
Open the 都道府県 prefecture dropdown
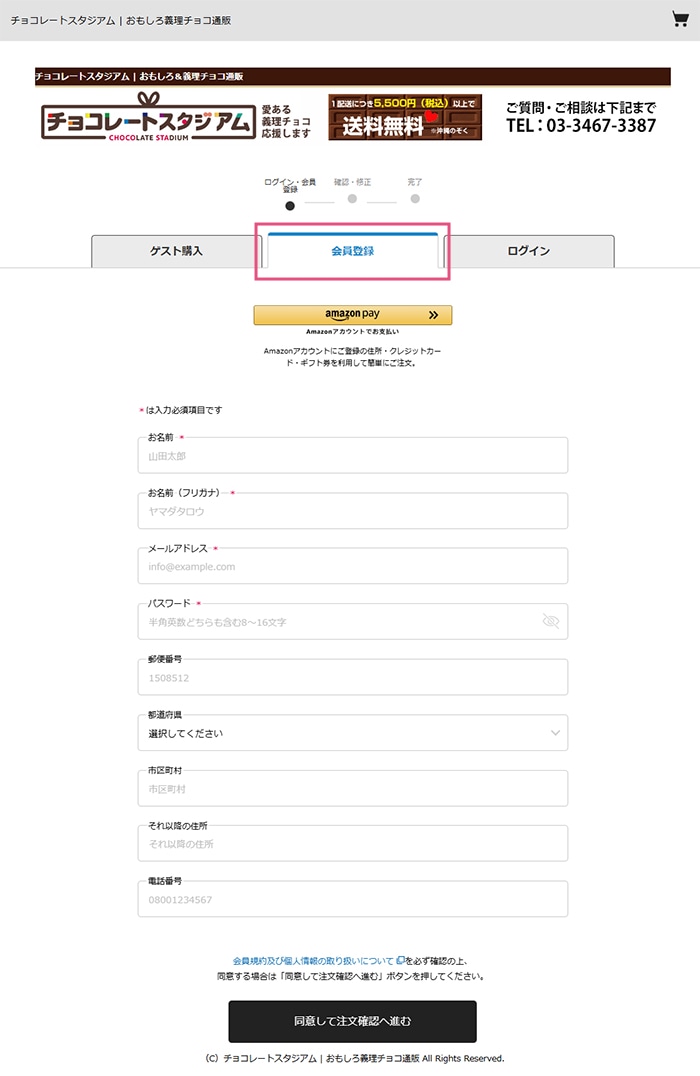352,733
